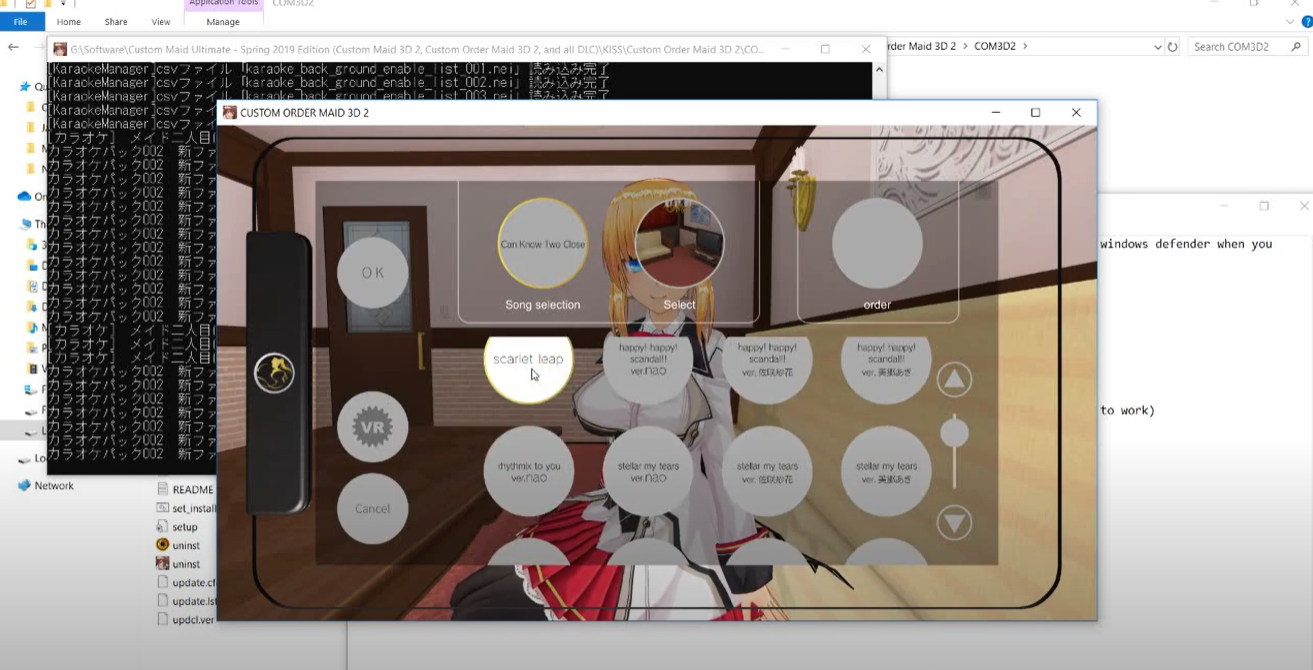Open the address bar history dropdown
The height and width of the screenshot is (670, 1313).
tap(1158, 47)
